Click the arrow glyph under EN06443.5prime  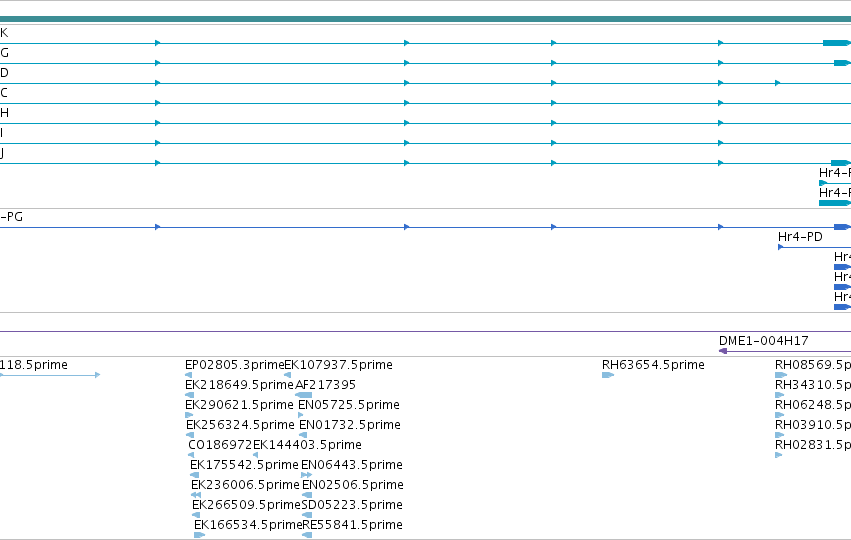coord(307,475)
